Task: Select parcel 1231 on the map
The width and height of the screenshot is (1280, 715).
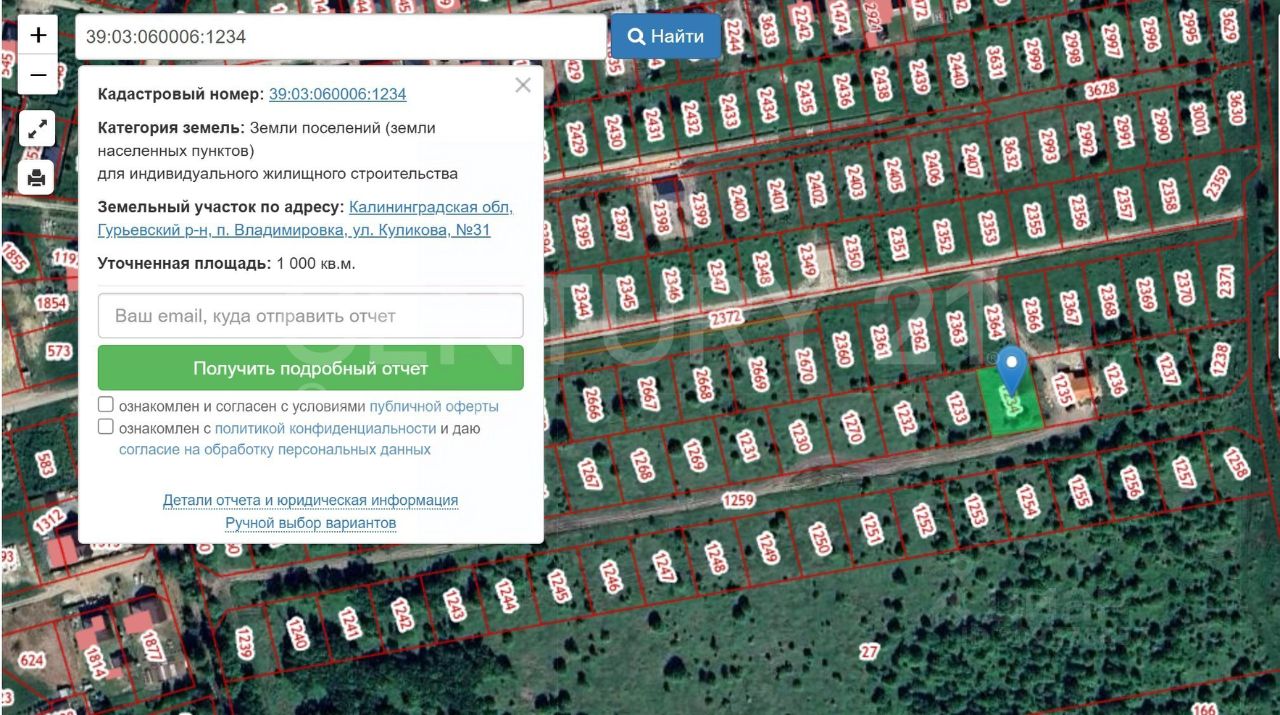Action: [746, 445]
